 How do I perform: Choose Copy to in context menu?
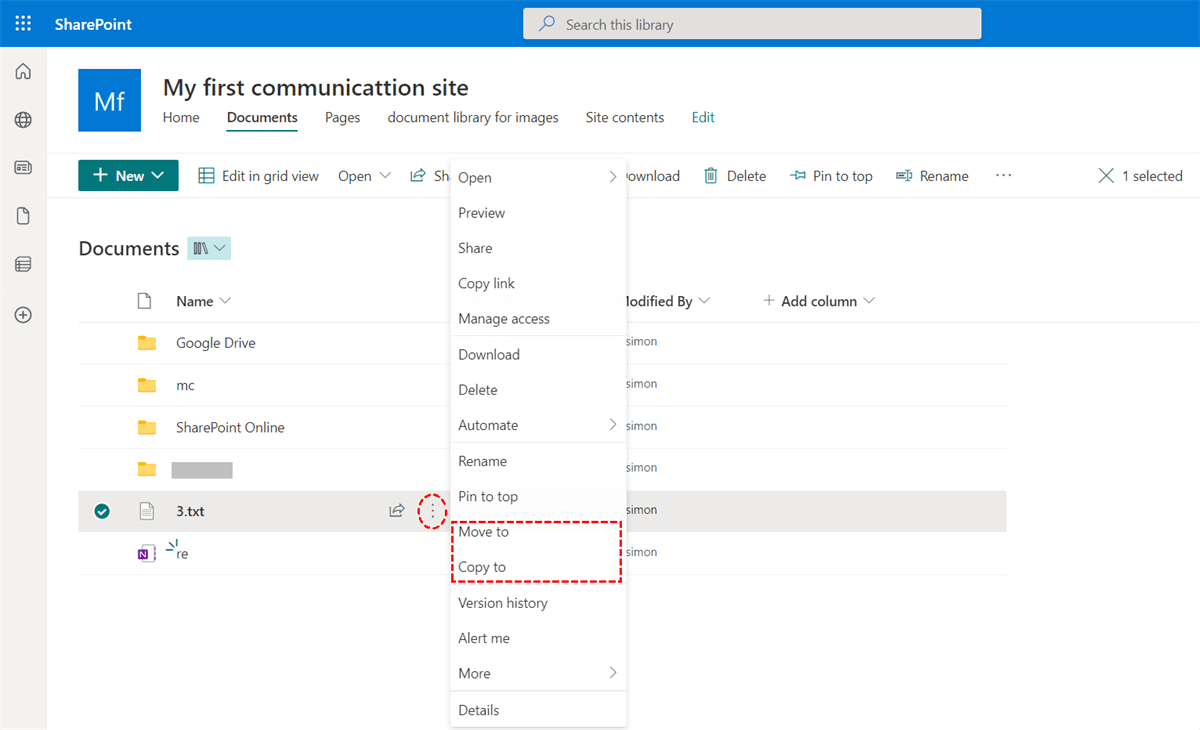(482, 567)
